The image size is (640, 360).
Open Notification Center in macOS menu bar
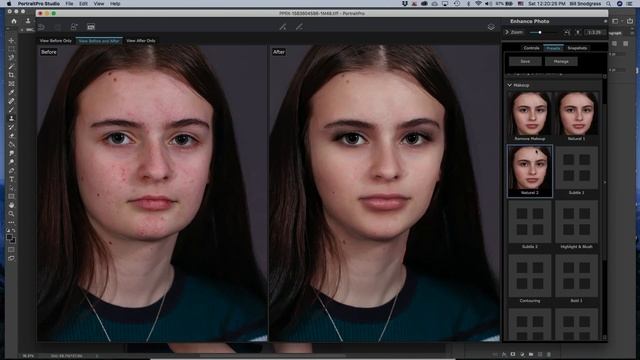630,3
